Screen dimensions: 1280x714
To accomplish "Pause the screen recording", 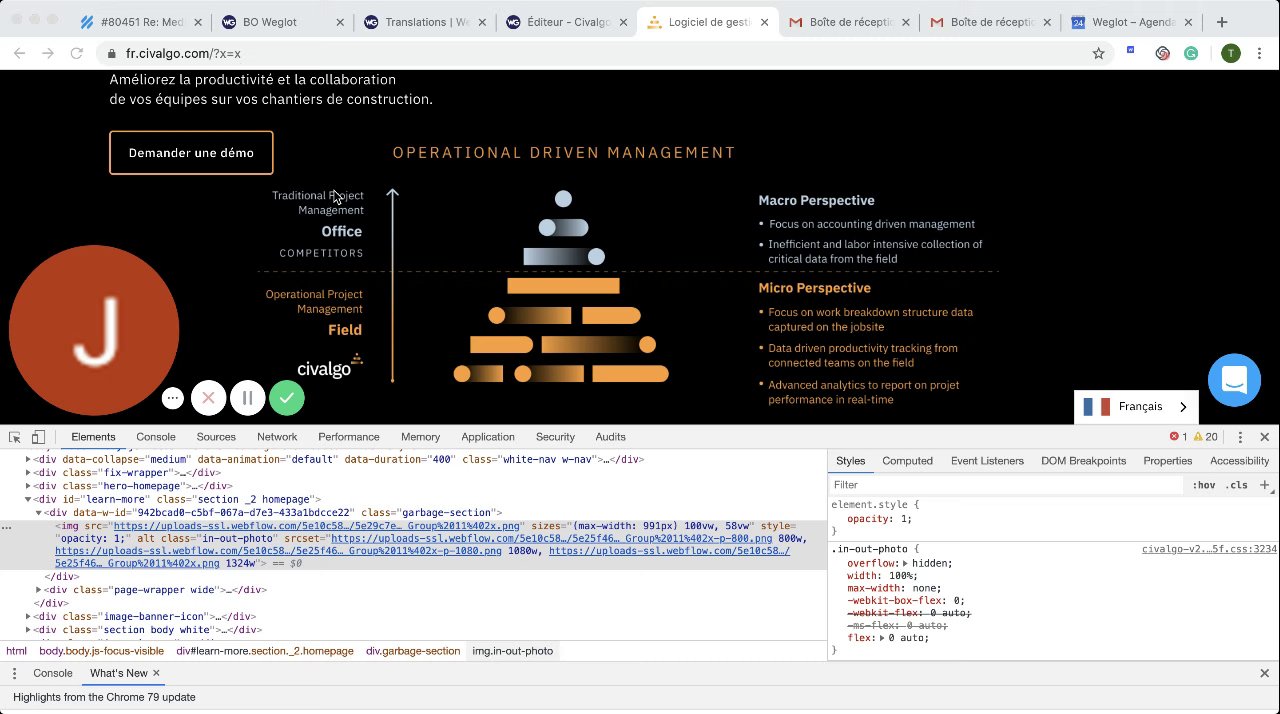I will (x=247, y=398).
